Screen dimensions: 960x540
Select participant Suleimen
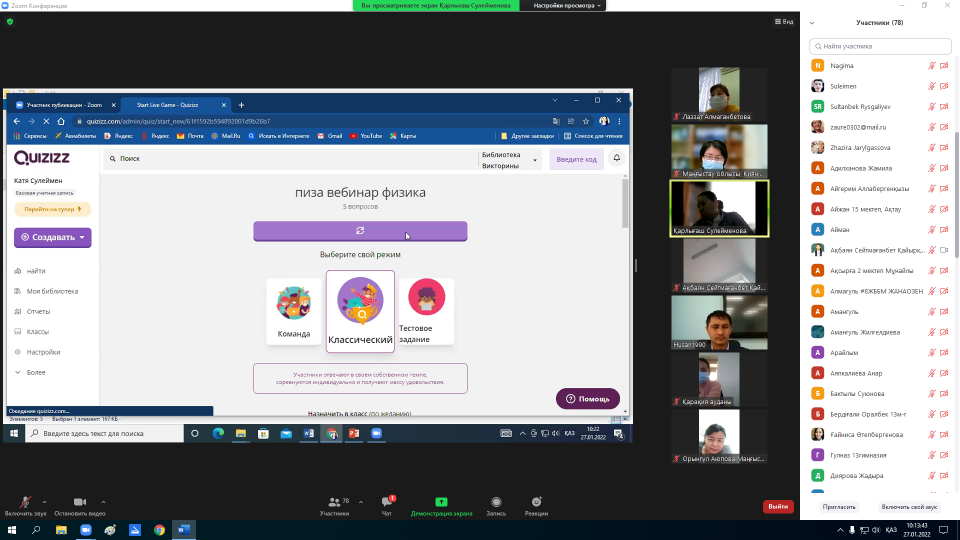880,86
